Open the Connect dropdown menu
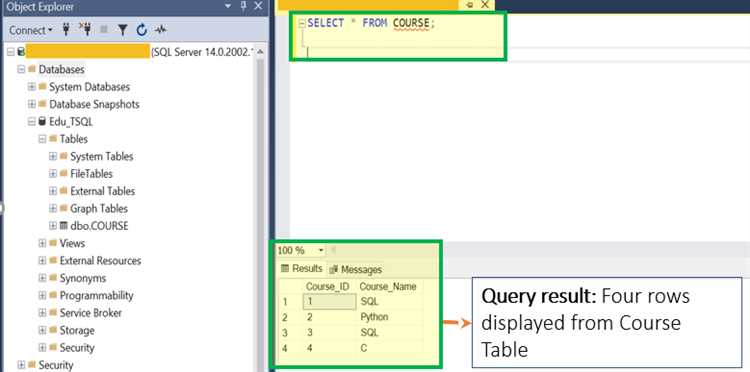This screenshot has width=750, height=372. [x=31, y=30]
